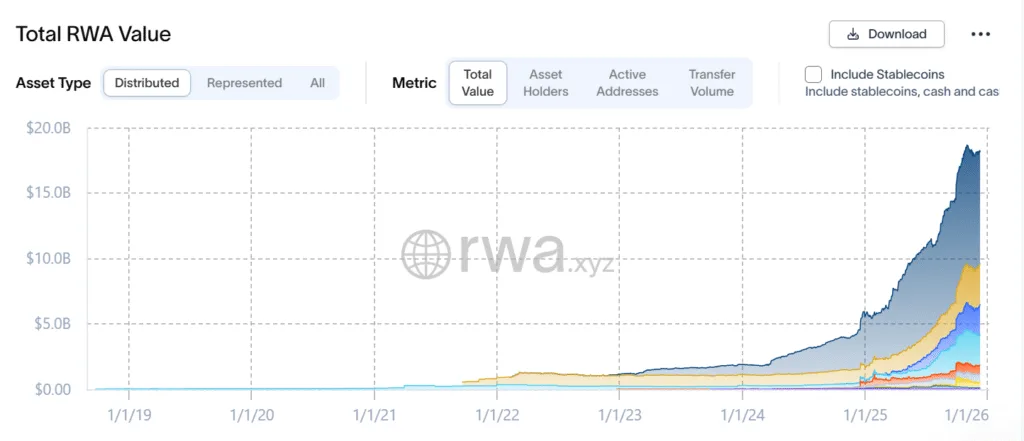Click the Total RWA Value chart title
1024x441 pixels.
[93, 34]
